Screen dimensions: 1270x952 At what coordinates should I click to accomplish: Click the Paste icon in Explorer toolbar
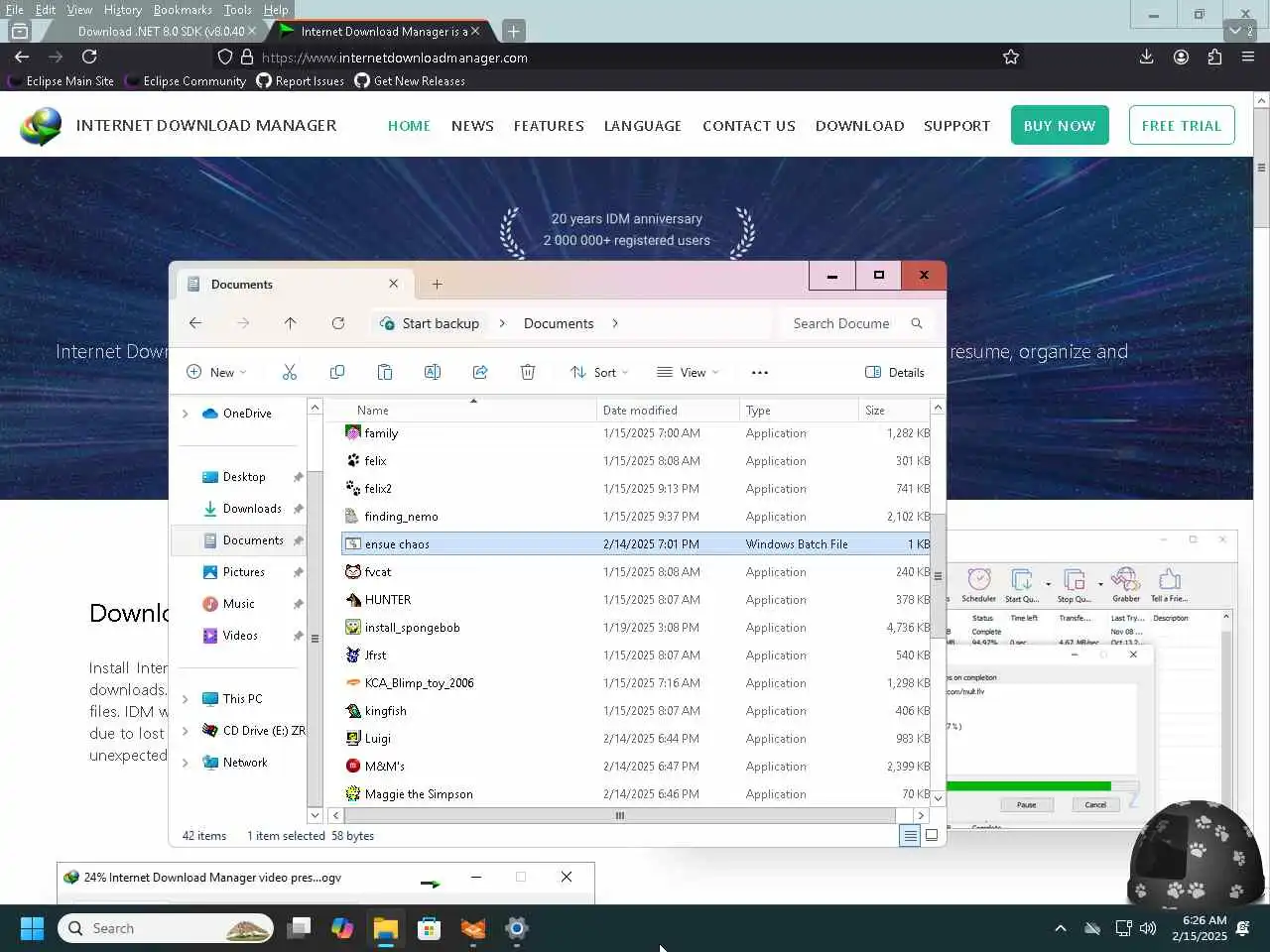pyautogui.click(x=385, y=372)
